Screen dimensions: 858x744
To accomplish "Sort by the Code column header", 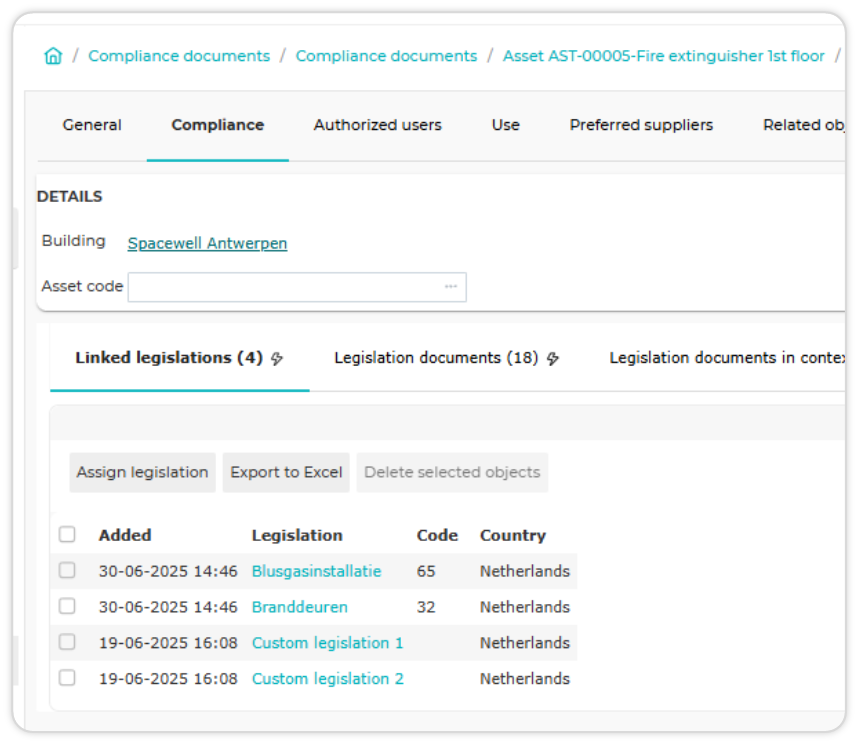I will 437,535.
